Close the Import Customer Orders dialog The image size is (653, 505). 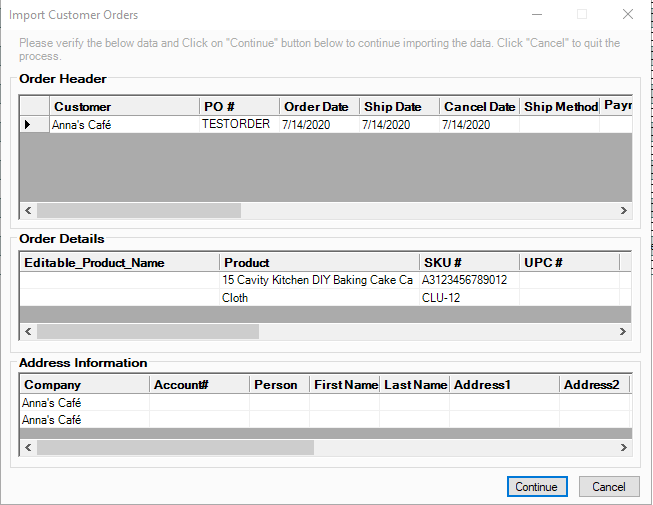tap(627, 15)
